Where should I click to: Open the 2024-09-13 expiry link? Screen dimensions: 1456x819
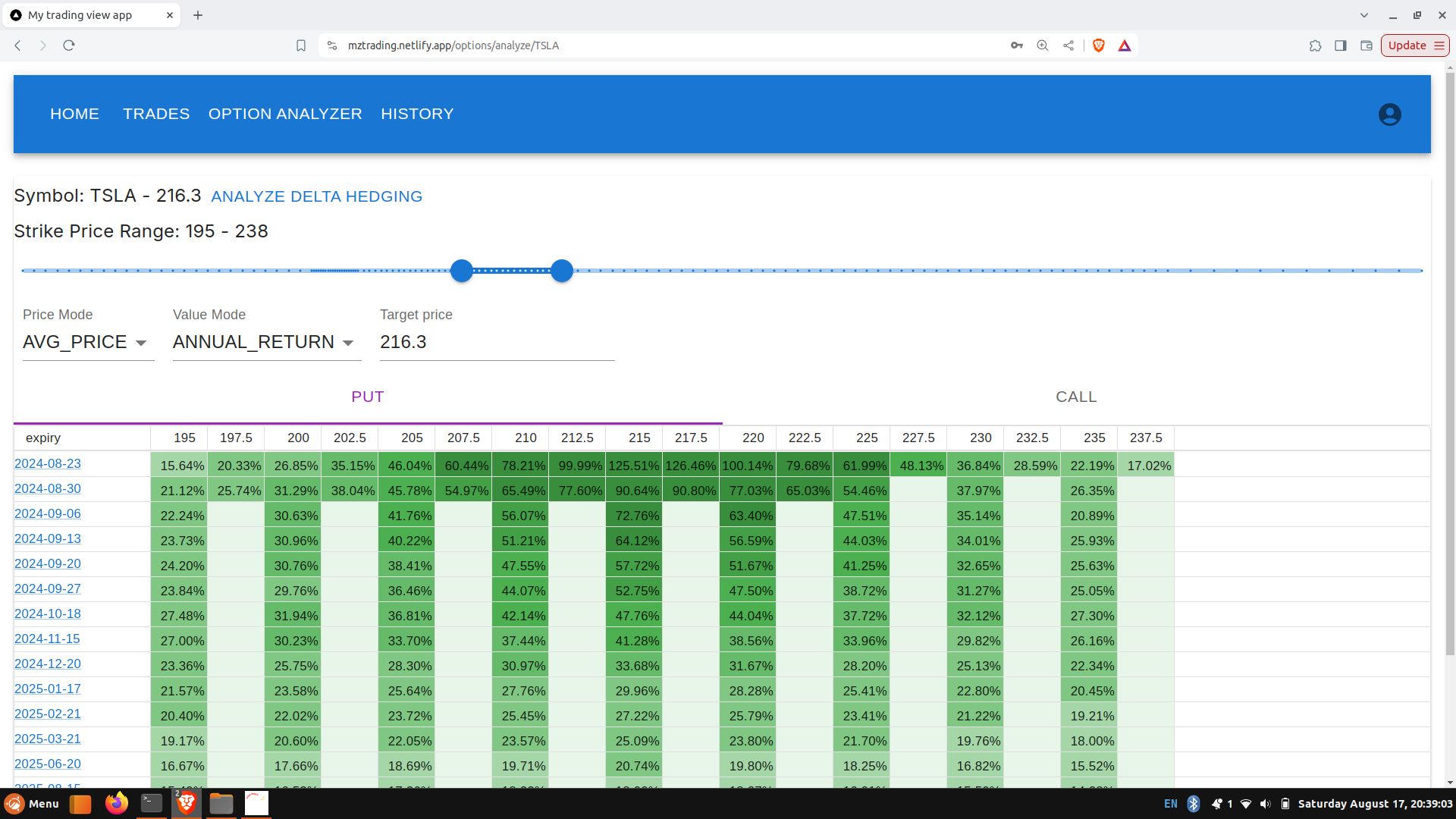(48, 538)
